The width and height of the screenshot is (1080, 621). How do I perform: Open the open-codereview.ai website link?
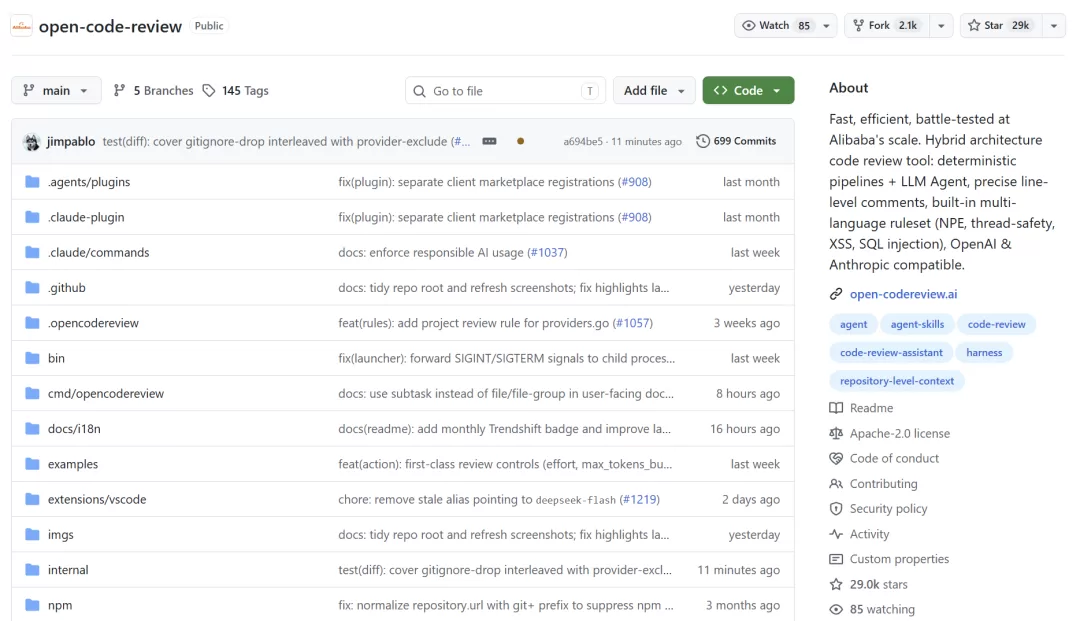coord(903,294)
